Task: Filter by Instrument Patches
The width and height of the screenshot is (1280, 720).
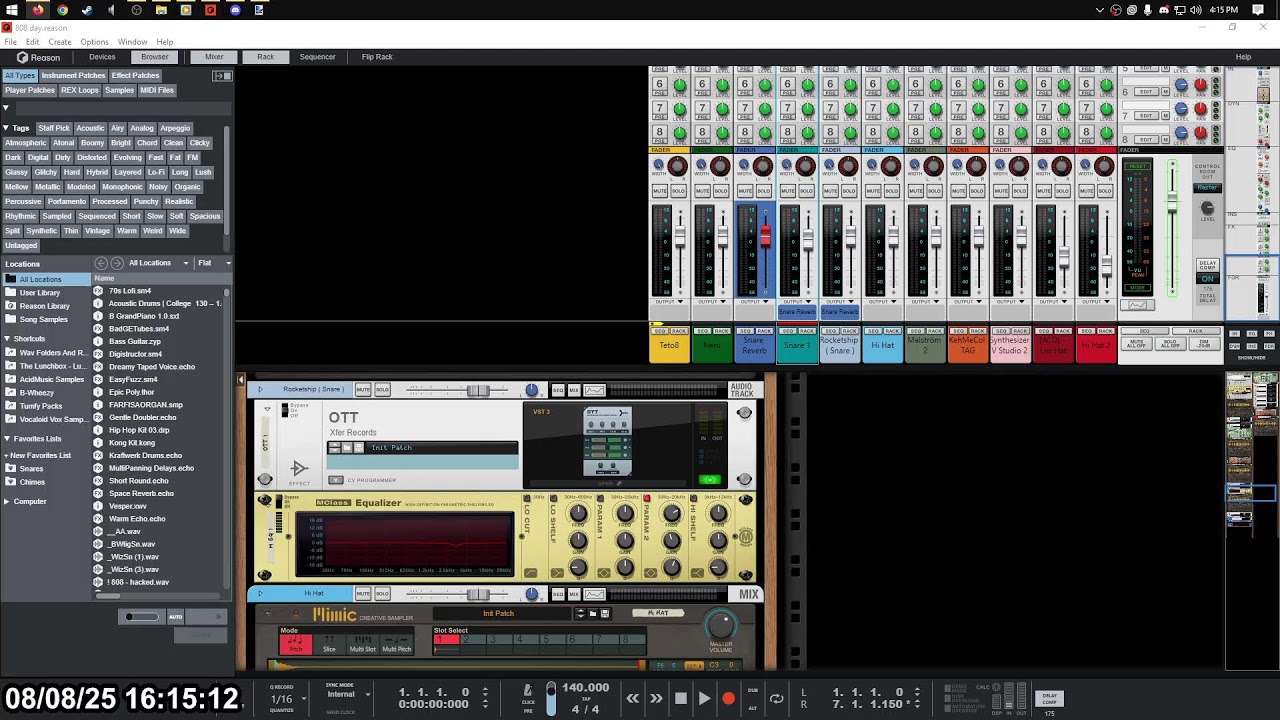Action: tap(73, 76)
